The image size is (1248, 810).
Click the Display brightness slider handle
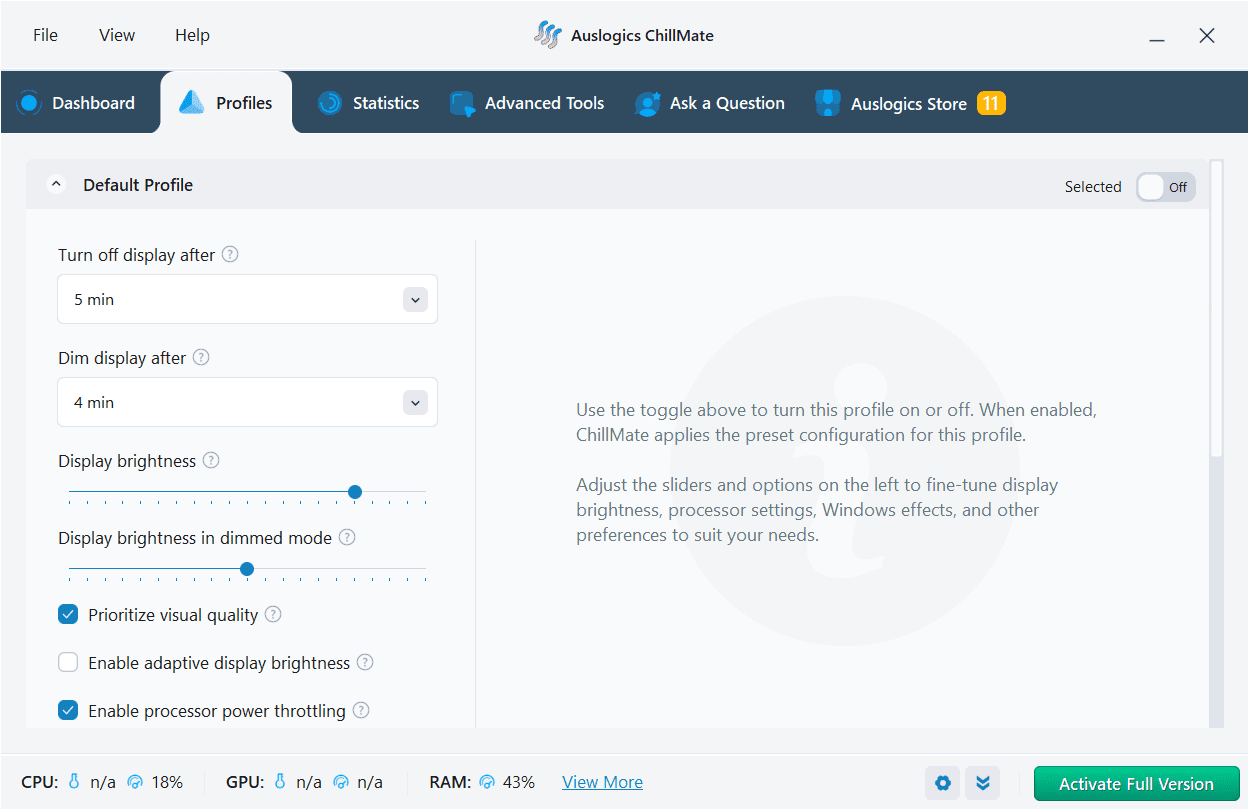click(x=355, y=492)
